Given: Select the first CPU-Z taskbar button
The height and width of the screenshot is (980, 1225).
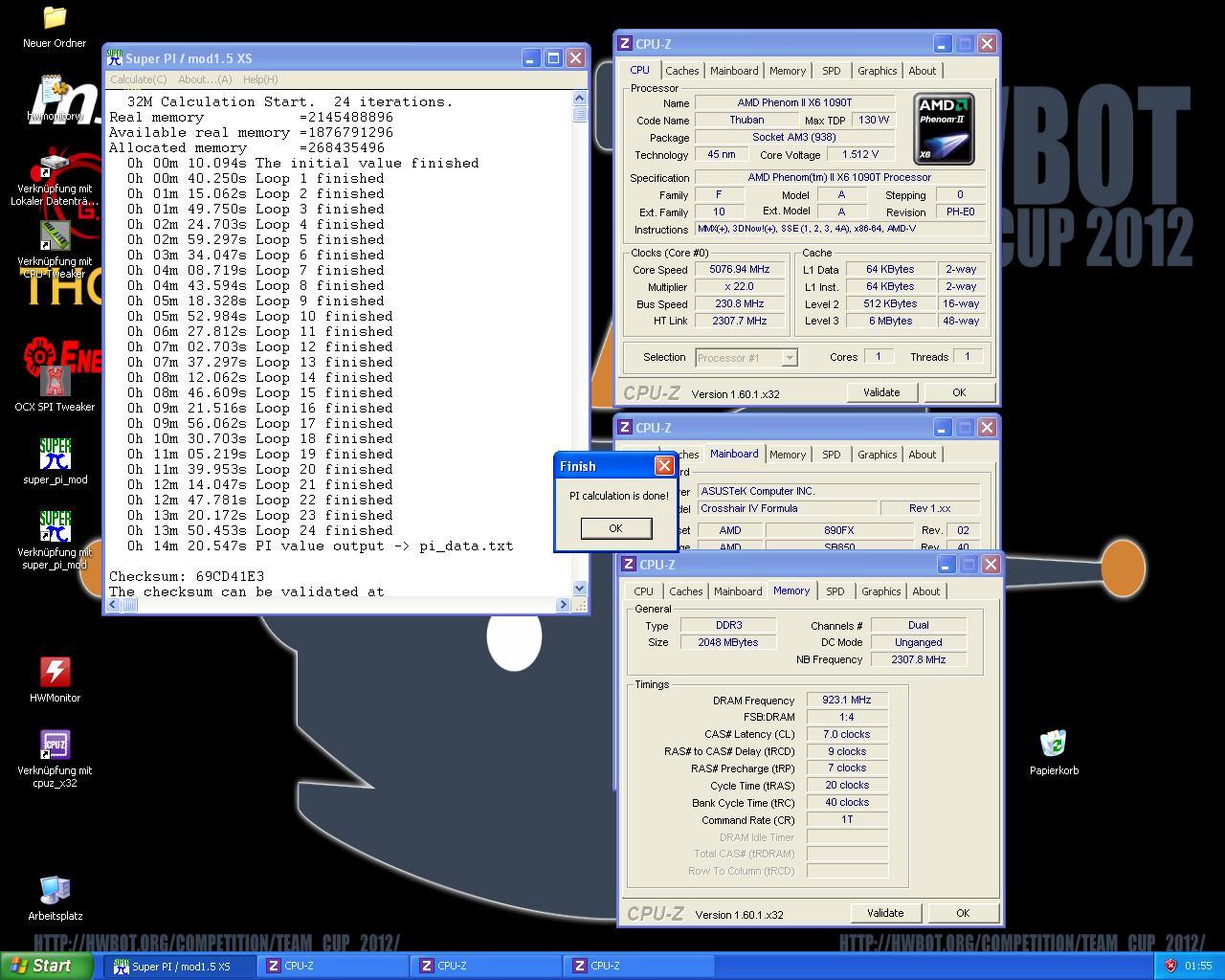Looking at the screenshot, I should pyautogui.click(x=333, y=967).
